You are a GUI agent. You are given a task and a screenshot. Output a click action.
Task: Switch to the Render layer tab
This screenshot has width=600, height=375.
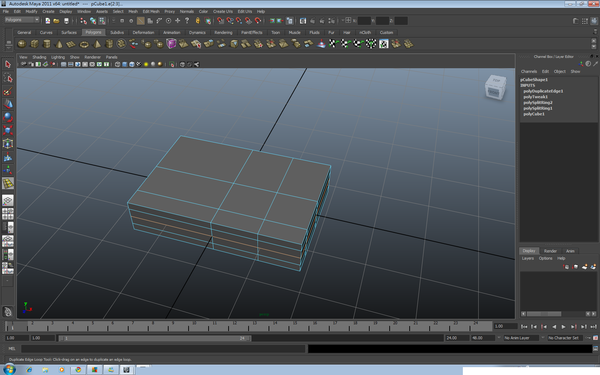[x=550, y=251]
